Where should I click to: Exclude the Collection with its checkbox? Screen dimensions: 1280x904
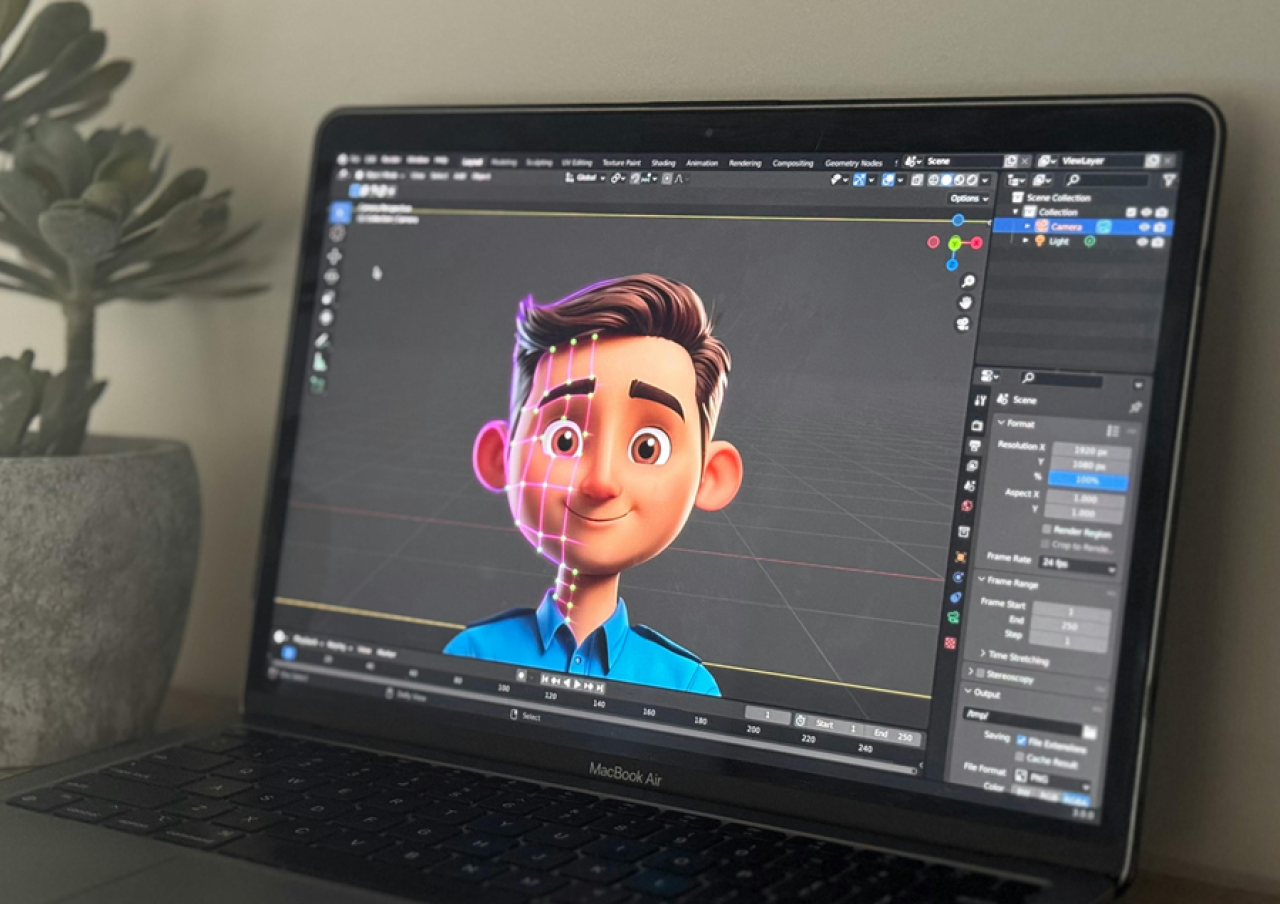[x=1131, y=212]
